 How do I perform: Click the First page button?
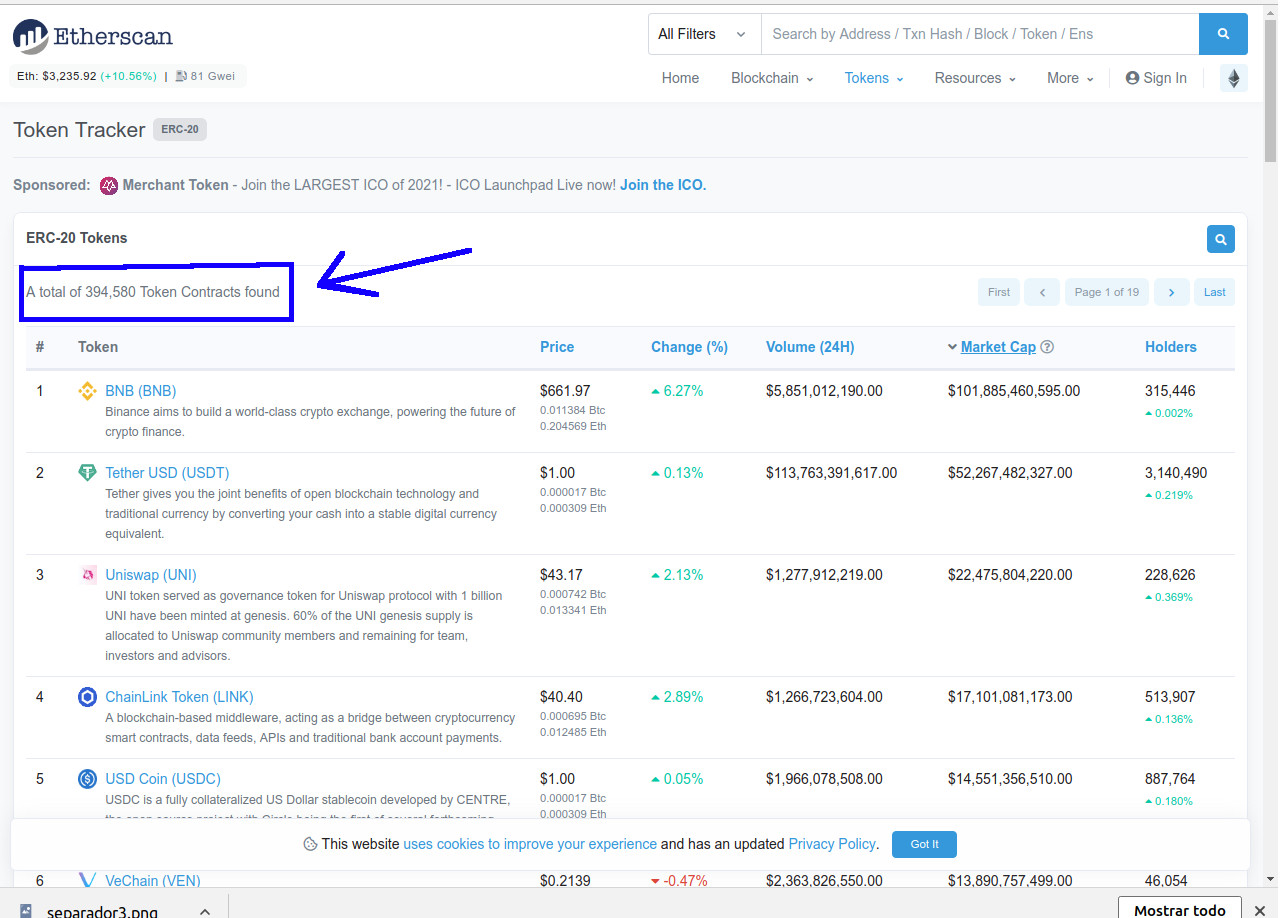(x=999, y=292)
